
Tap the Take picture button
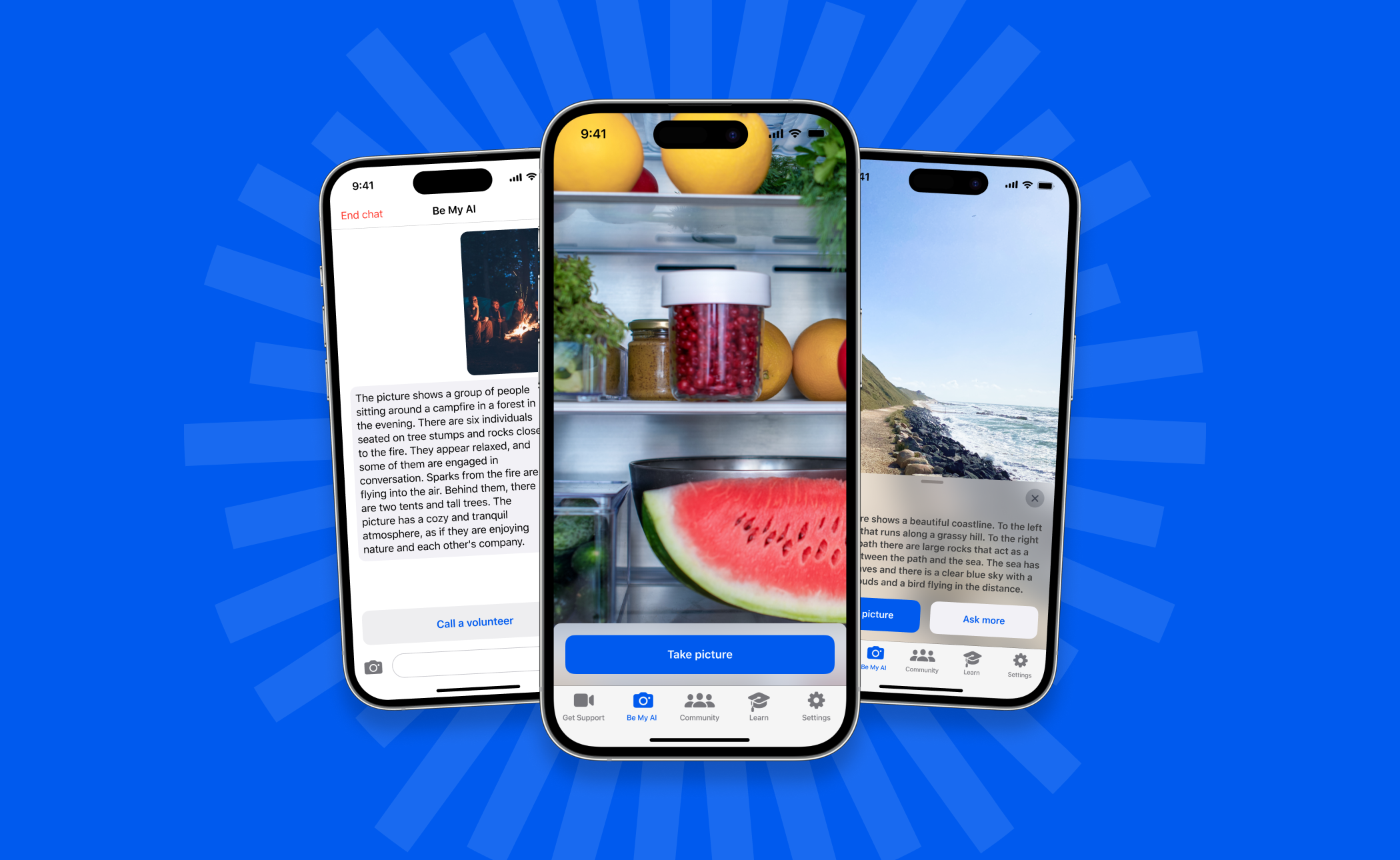pos(700,655)
